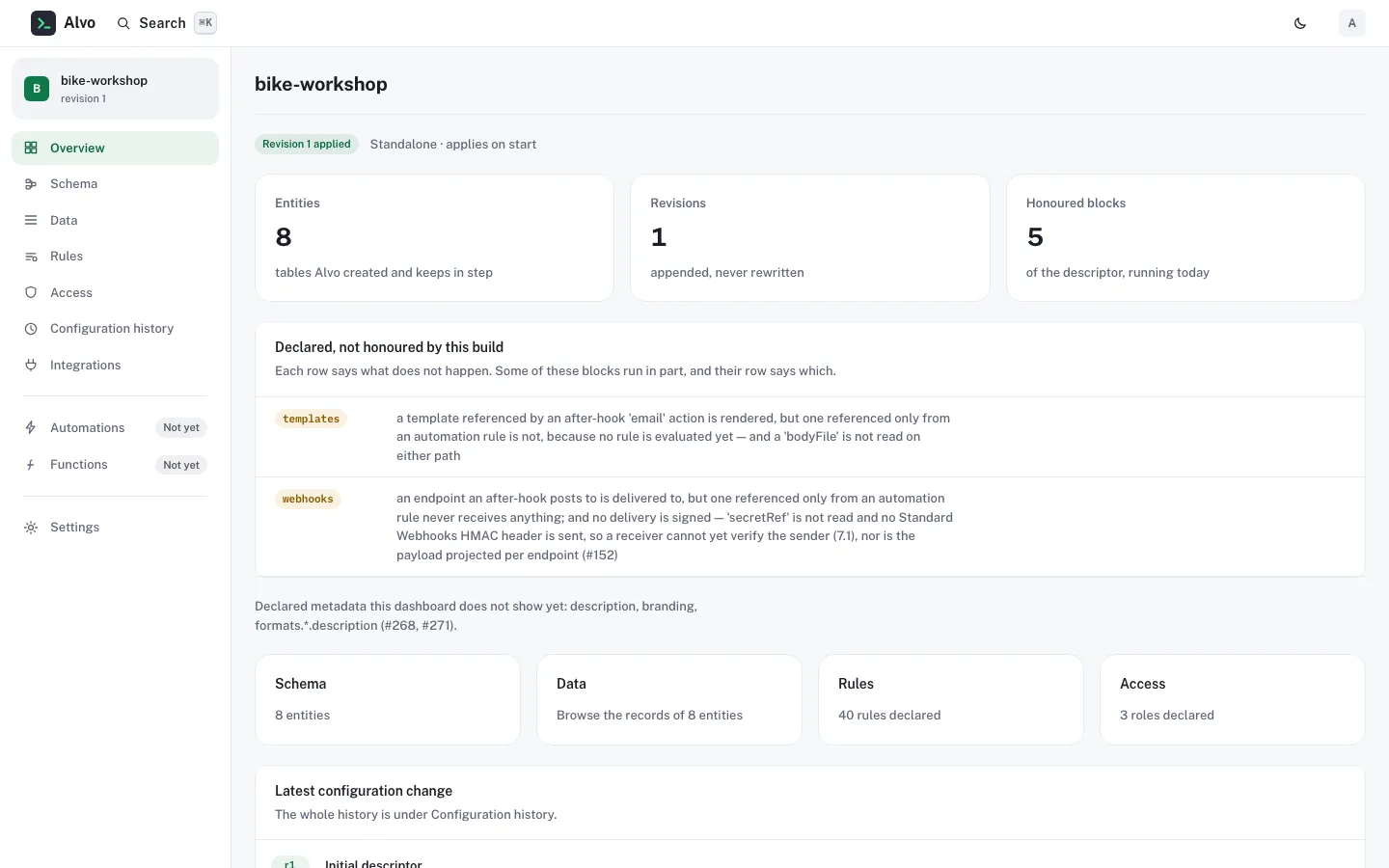Click the Data list icon

click(31, 220)
